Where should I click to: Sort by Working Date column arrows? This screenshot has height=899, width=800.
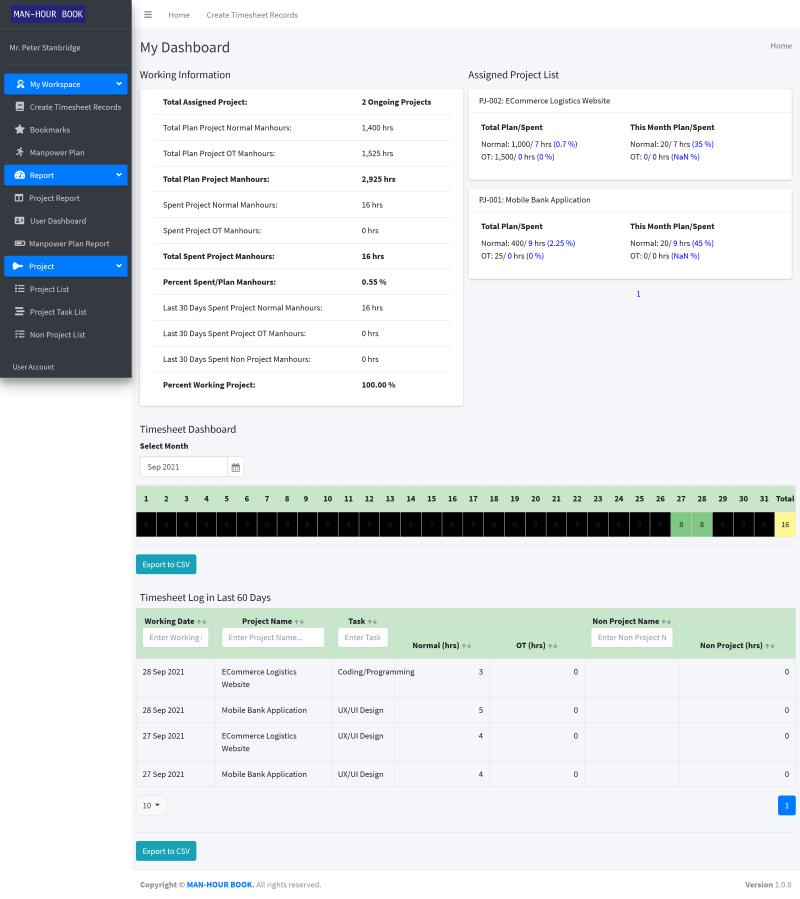[201, 621]
